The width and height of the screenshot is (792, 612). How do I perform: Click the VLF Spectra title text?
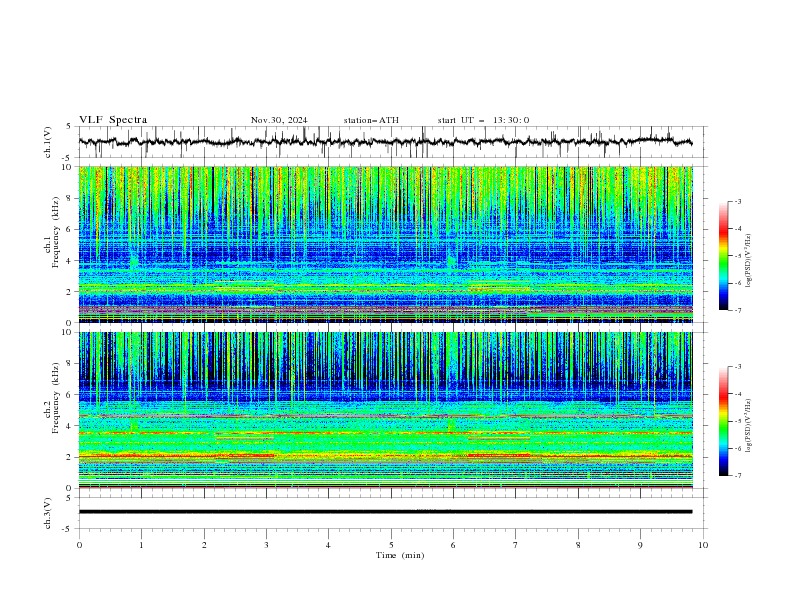(113, 120)
